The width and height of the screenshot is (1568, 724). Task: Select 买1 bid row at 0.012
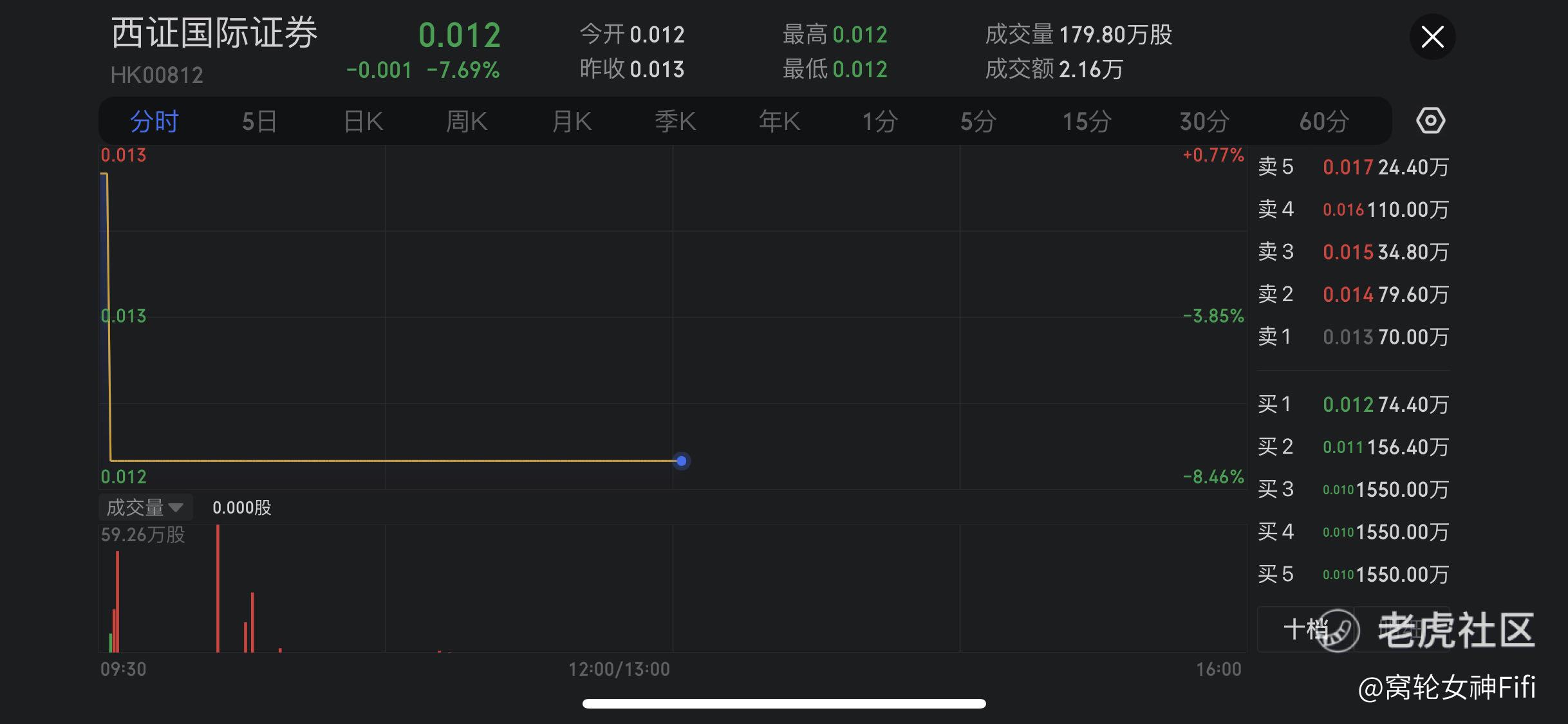pyautogui.click(x=1353, y=404)
